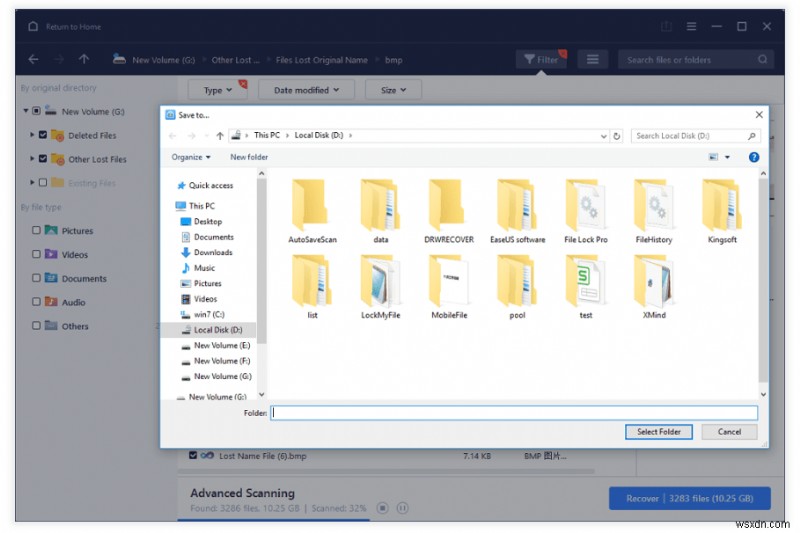Viewport: 800px width, 533px height.
Task: Check the Pictures file type checkbox
Action: point(36,230)
